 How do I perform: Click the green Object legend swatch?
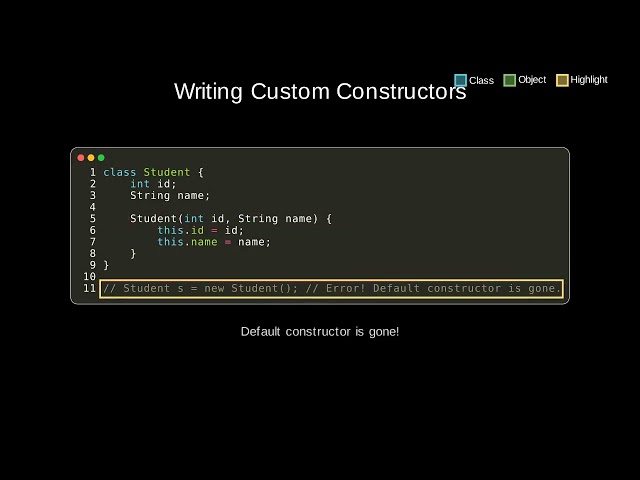(x=509, y=80)
